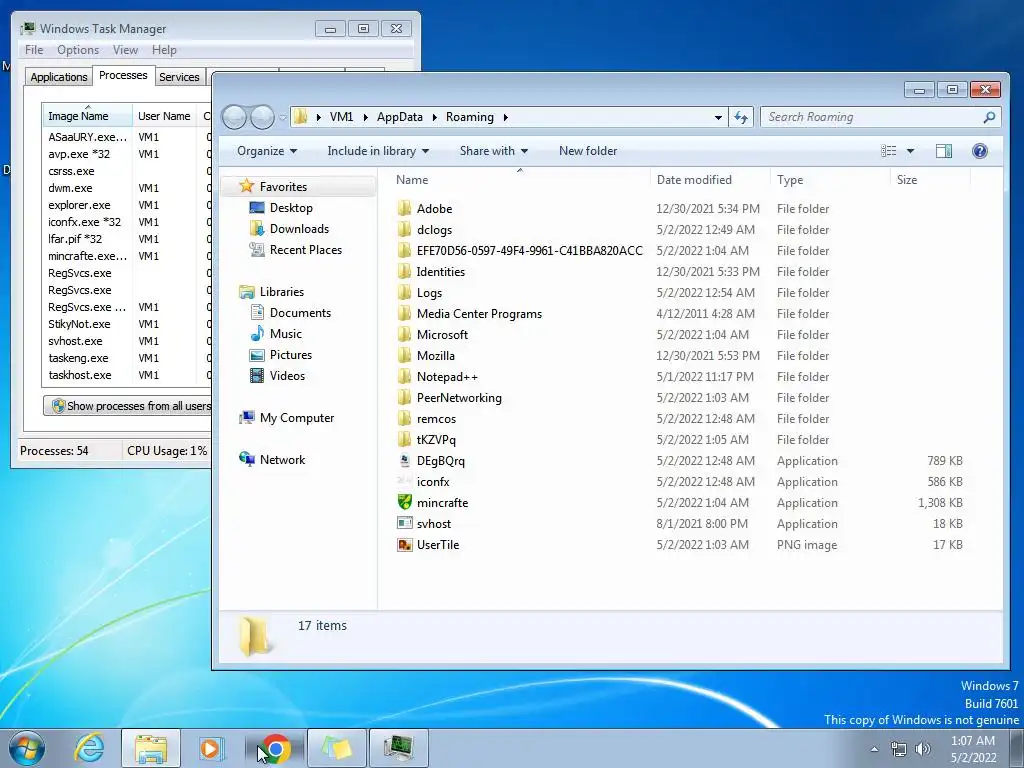Sort files by Size column header
Viewport: 1024px width, 768px height.
[x=930, y=180]
